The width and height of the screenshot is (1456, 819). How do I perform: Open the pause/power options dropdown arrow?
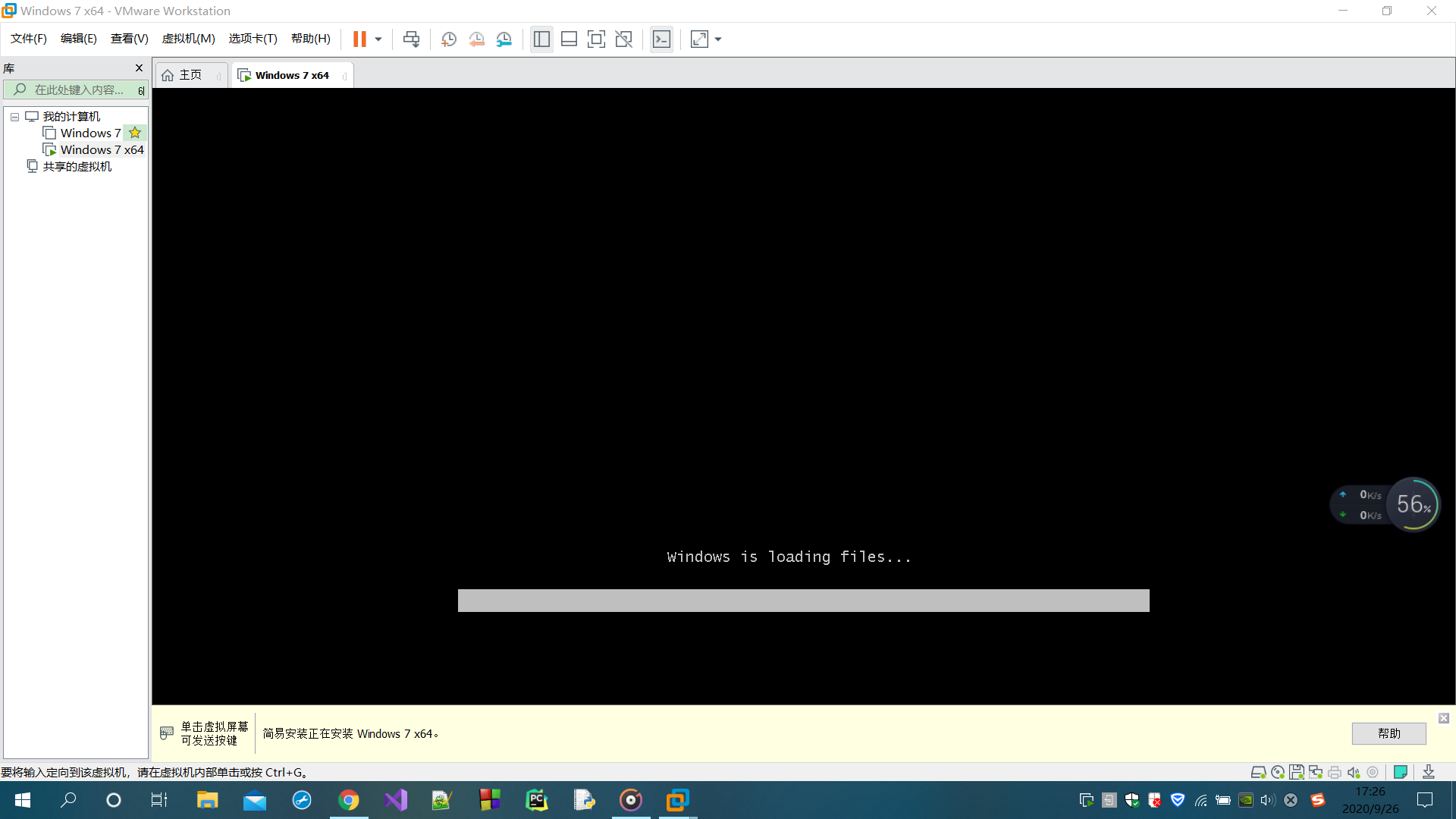378,39
